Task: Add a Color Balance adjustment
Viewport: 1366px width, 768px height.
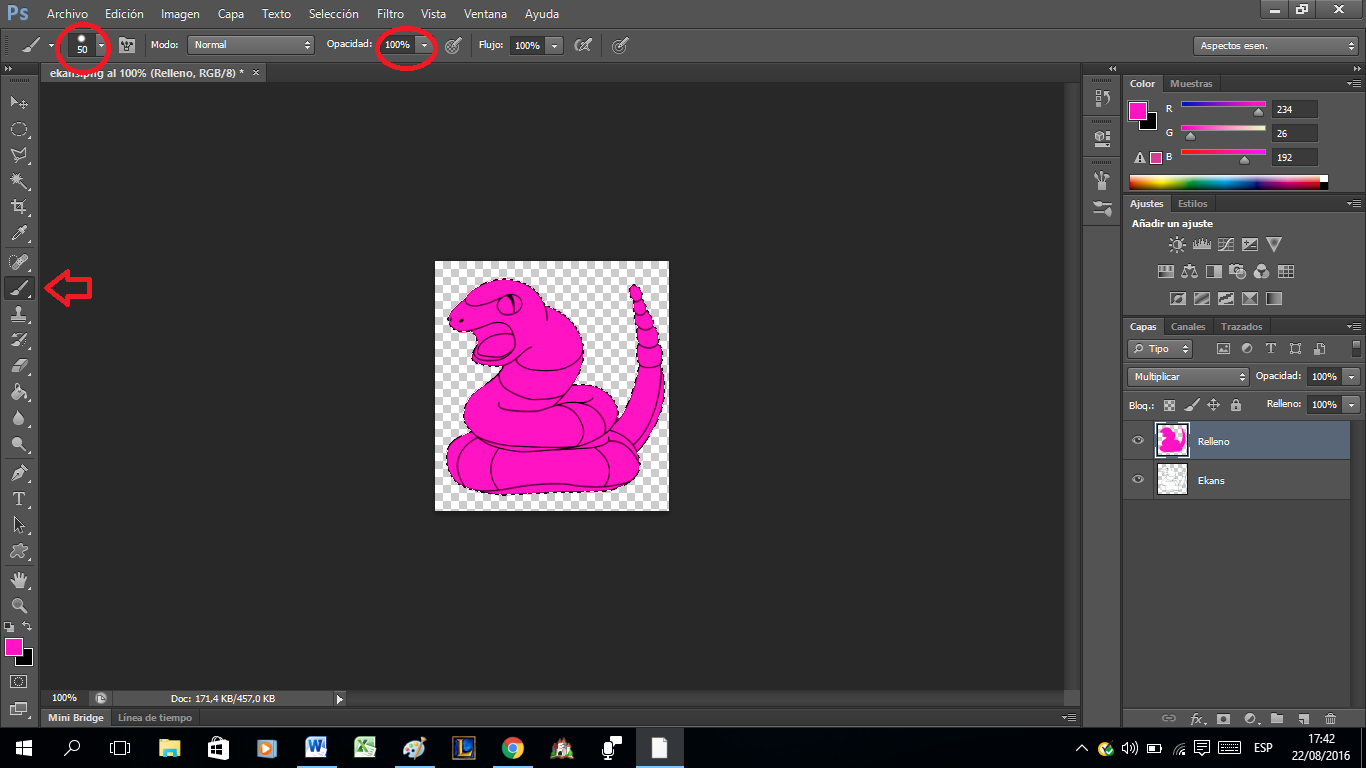Action: (x=1190, y=271)
